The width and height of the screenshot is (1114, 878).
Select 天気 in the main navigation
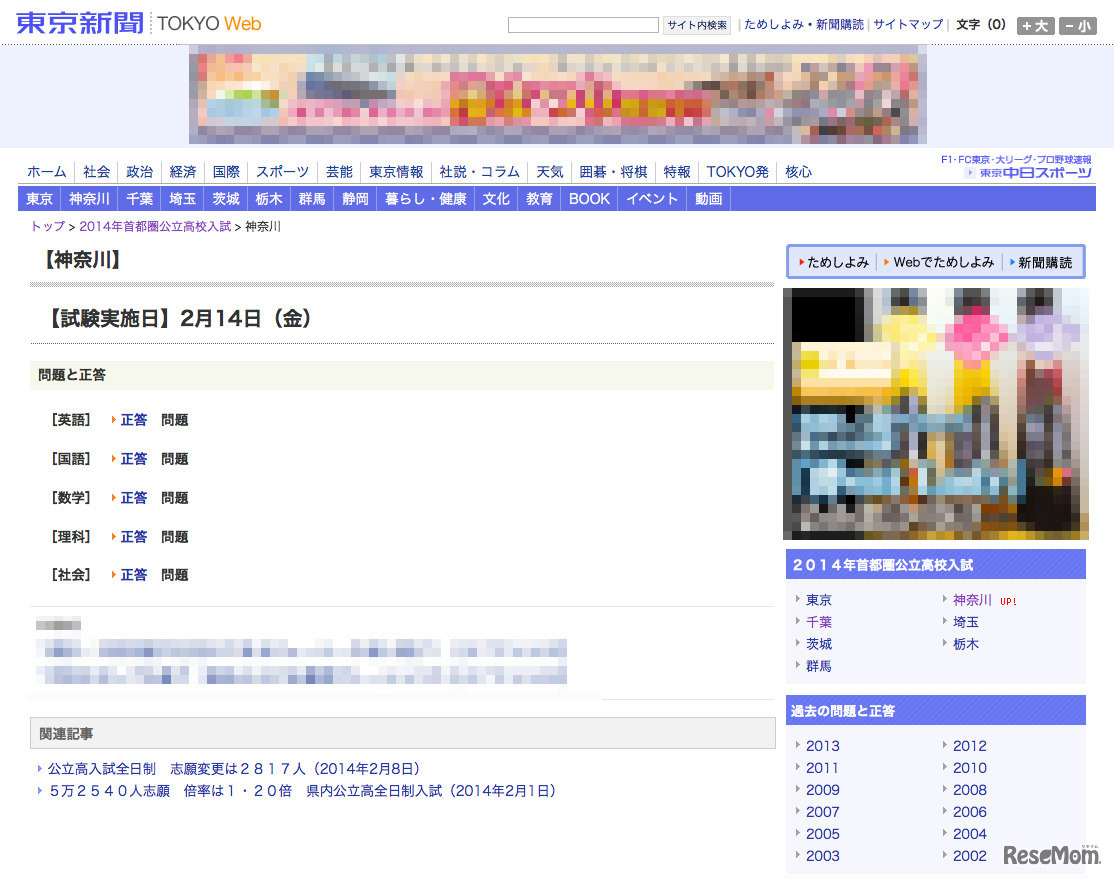tap(549, 171)
